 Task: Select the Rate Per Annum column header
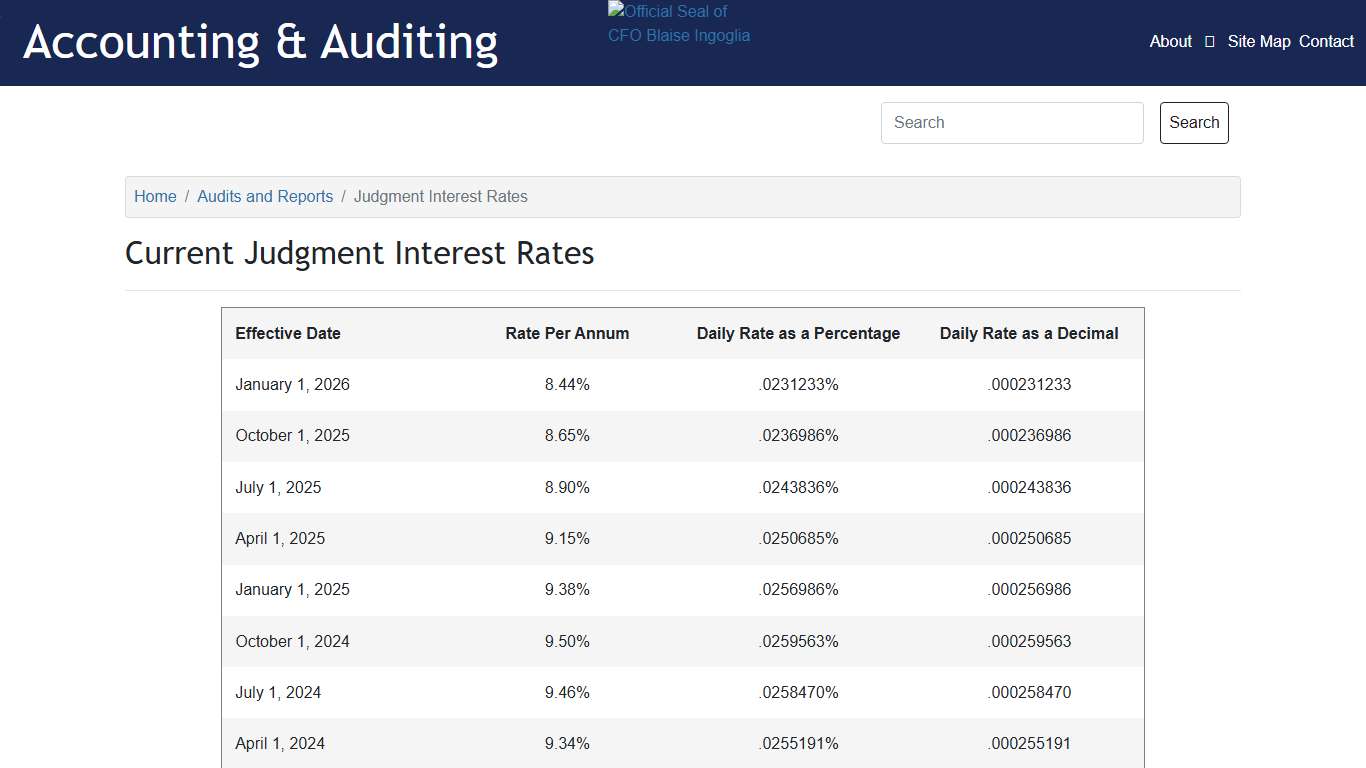coord(567,333)
